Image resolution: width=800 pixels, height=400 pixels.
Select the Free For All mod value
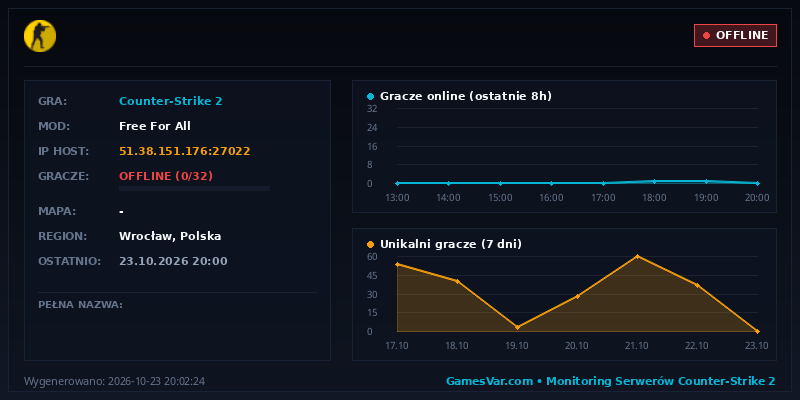click(155, 126)
